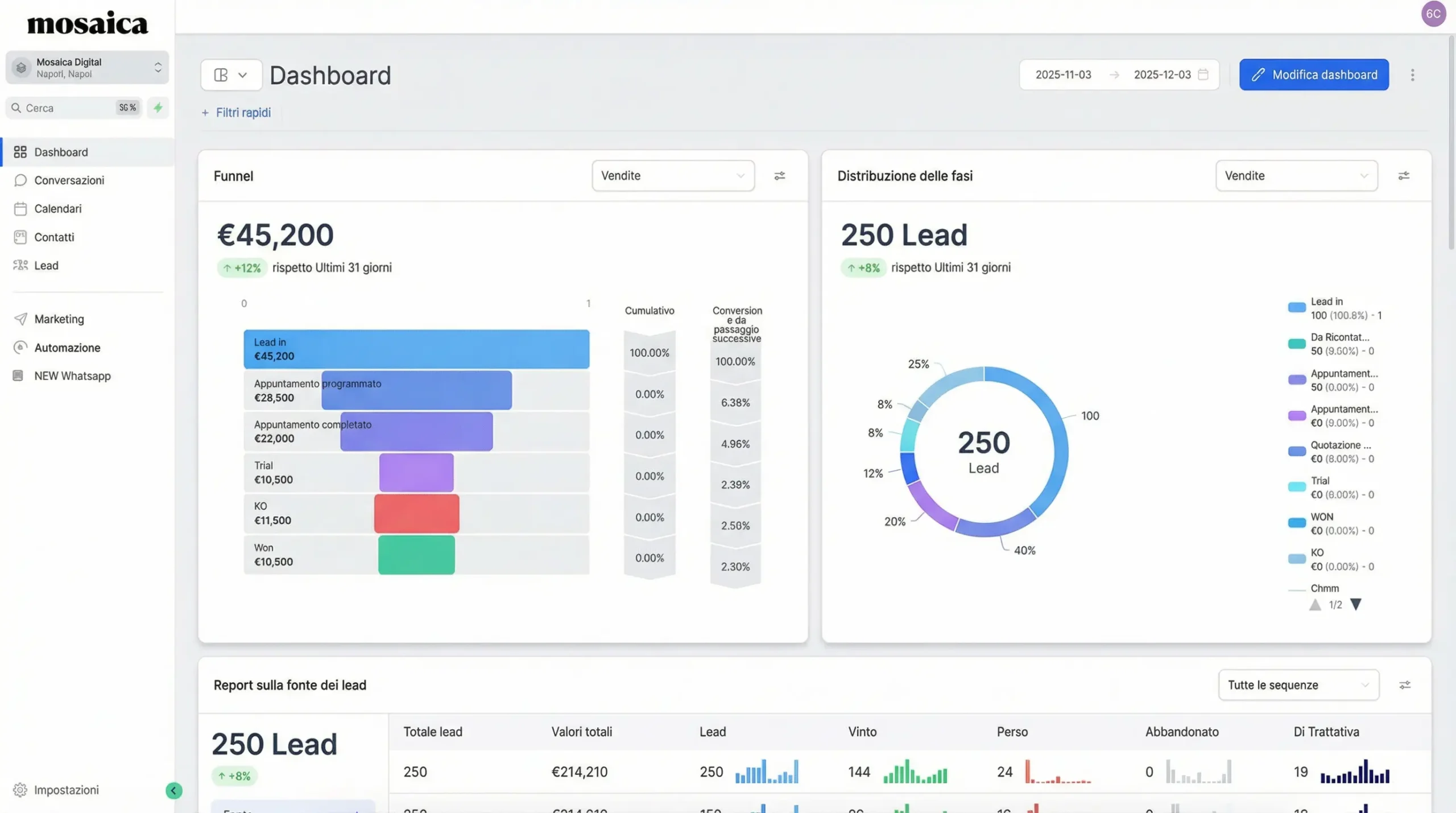1456x813 pixels.
Task: Expand Funnel Vendite pipeline dropdown
Action: pyautogui.click(x=673, y=176)
